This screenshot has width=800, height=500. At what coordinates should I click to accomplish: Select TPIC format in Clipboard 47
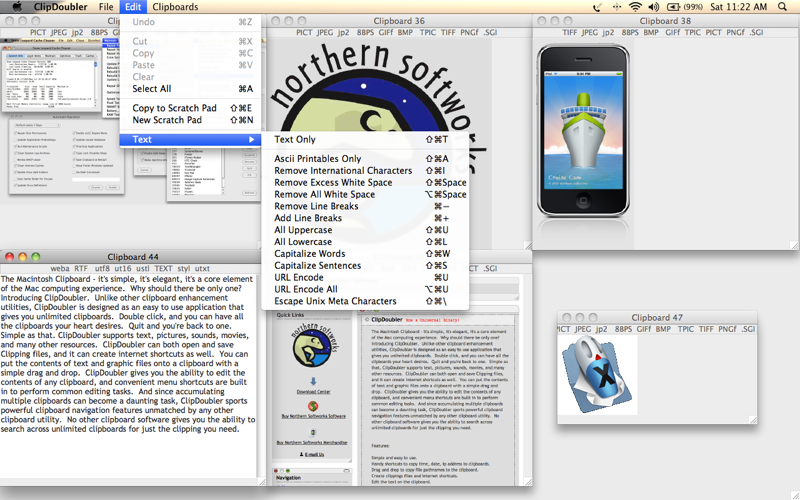click(x=685, y=329)
